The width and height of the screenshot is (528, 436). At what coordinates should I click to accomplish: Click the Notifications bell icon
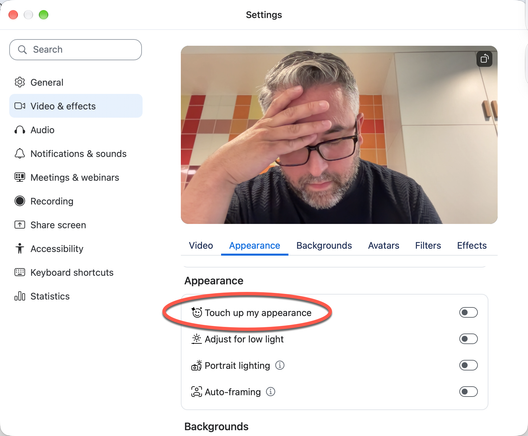(x=20, y=154)
